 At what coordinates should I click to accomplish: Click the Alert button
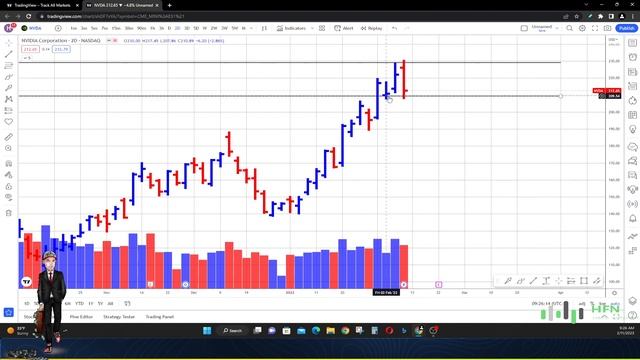[x=344, y=28]
